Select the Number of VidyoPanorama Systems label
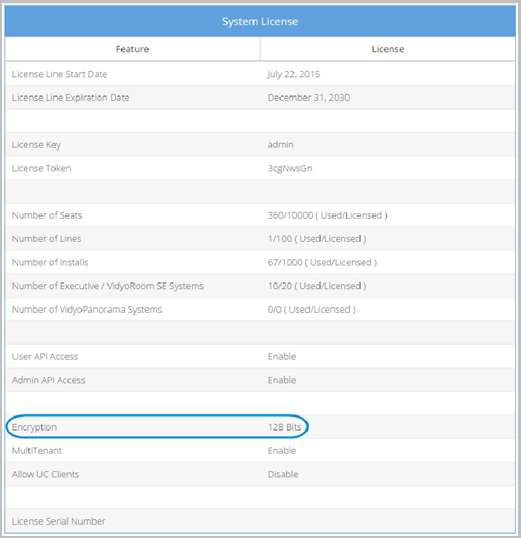The width and height of the screenshot is (521, 538). pos(87,309)
